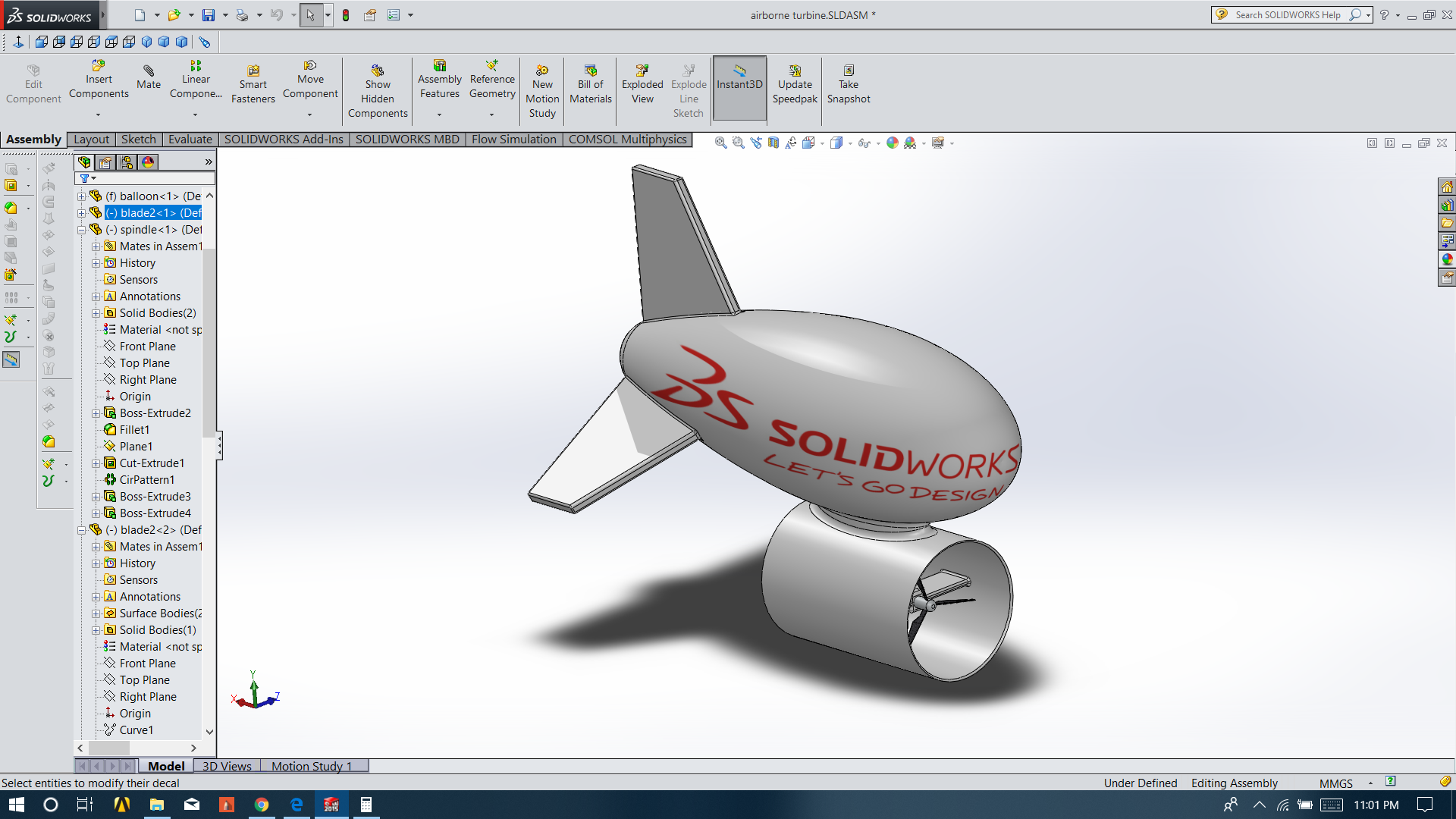The height and width of the screenshot is (819, 1456).
Task: Take Snapshot of the assembly
Action: [x=849, y=84]
